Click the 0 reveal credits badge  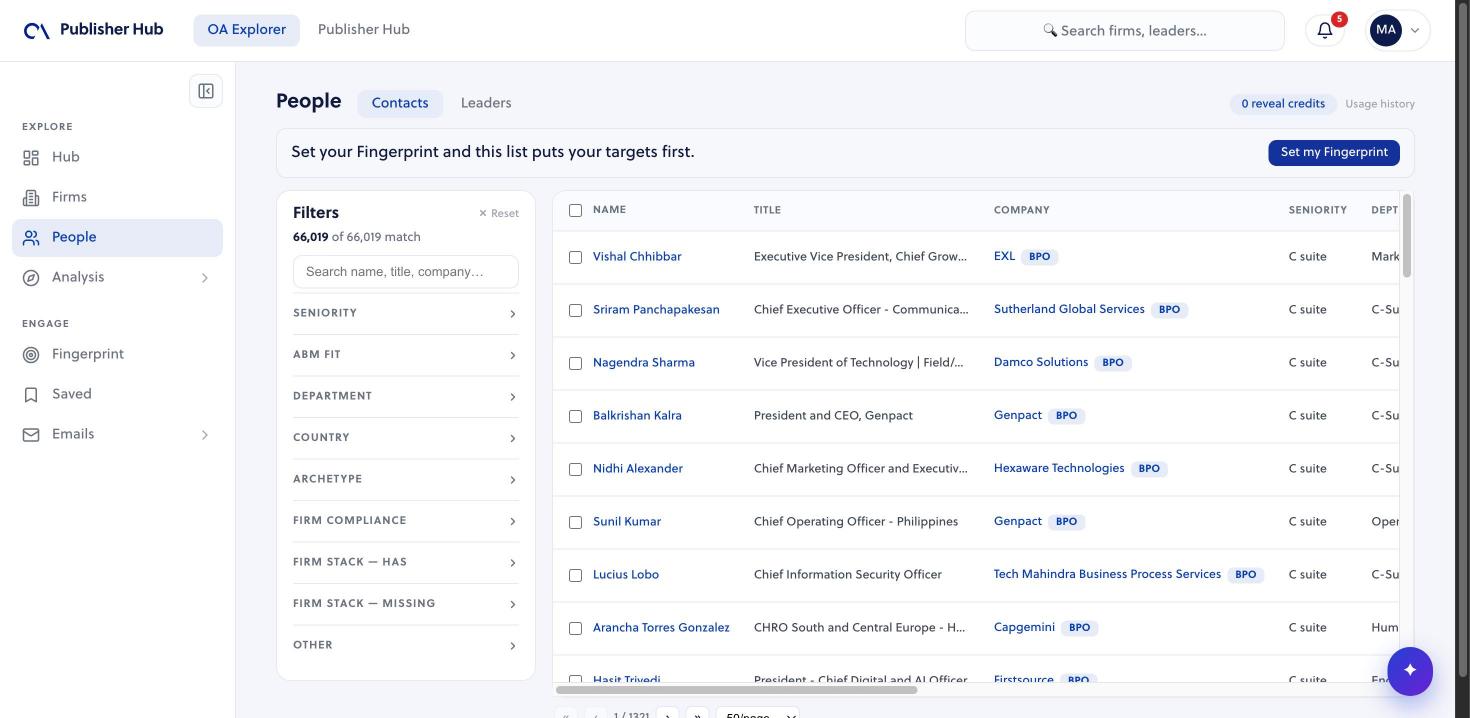pos(1283,104)
